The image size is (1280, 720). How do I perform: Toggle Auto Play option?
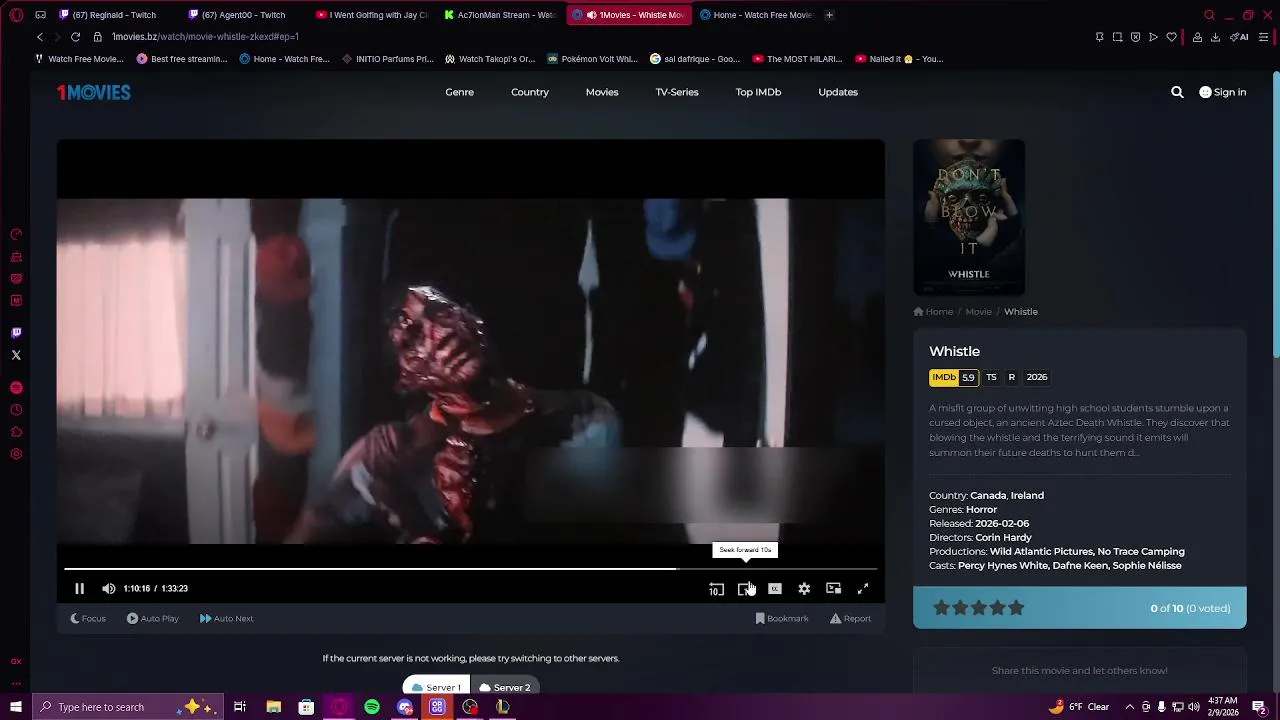point(152,618)
